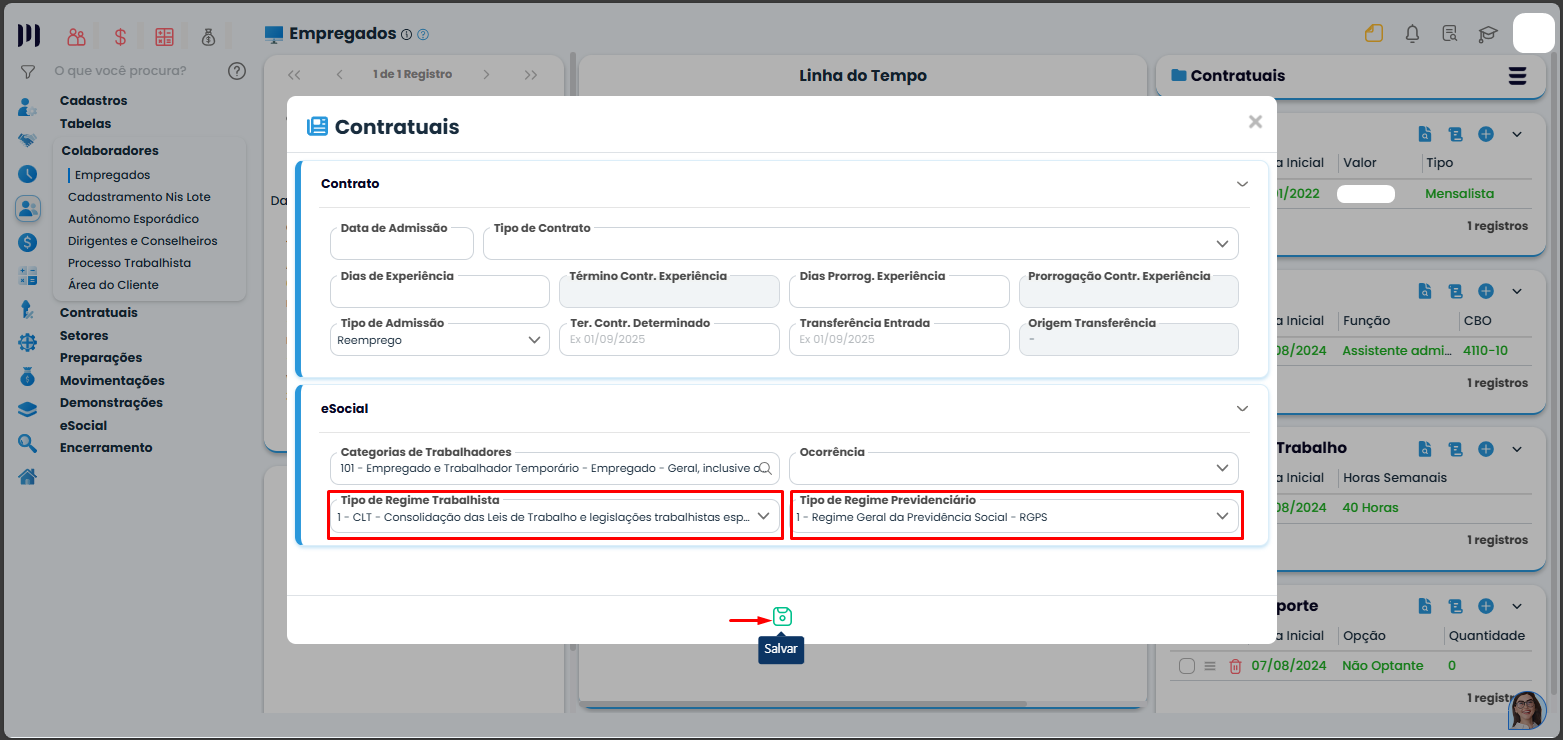Viewport: 1563px width, 740px height.
Task: Open the search help question mark icon
Action: click(237, 71)
